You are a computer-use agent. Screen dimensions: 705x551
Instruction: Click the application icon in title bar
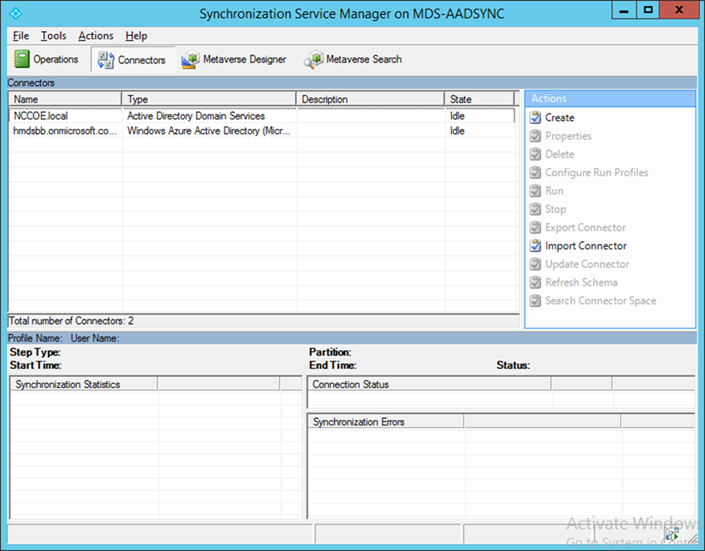point(16,13)
